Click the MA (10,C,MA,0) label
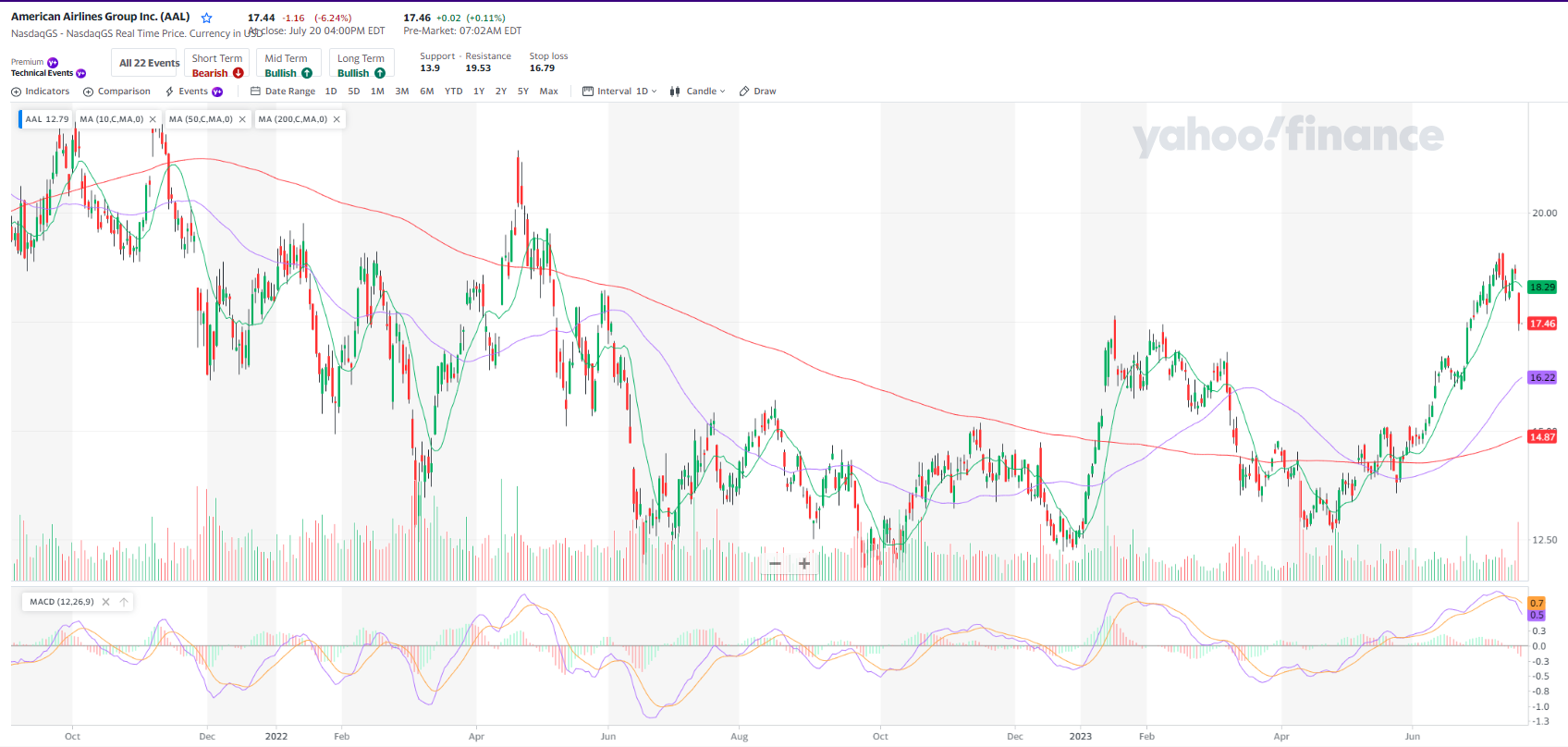Screen dimensions: 1568x747 click(112, 119)
